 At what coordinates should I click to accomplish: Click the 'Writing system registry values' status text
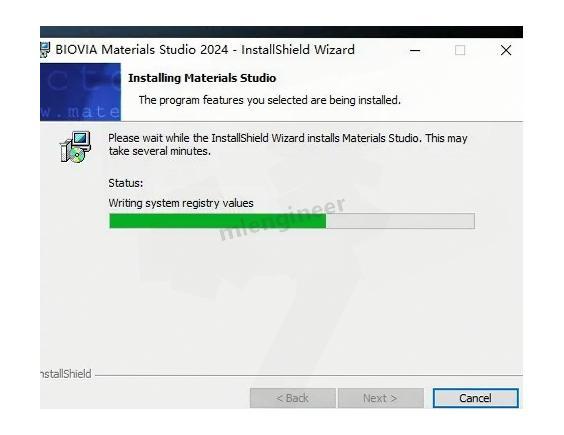[x=181, y=203]
